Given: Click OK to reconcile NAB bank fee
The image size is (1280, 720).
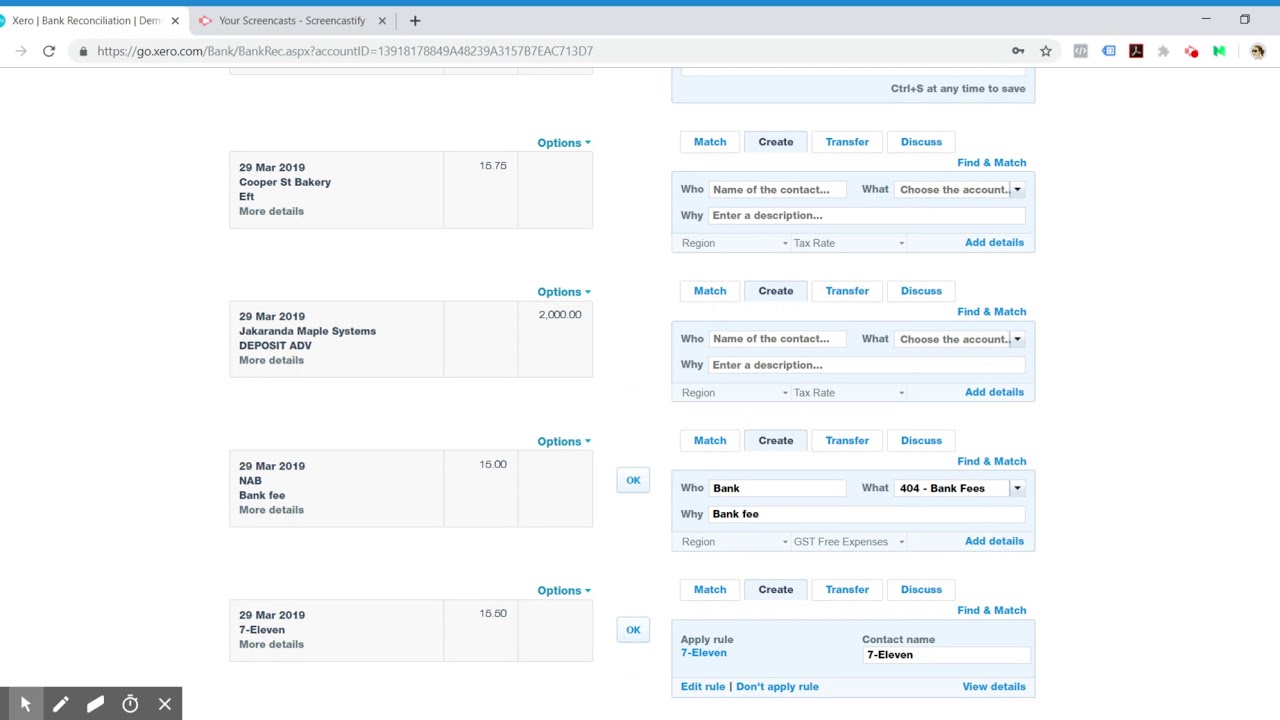Looking at the screenshot, I should [633, 480].
